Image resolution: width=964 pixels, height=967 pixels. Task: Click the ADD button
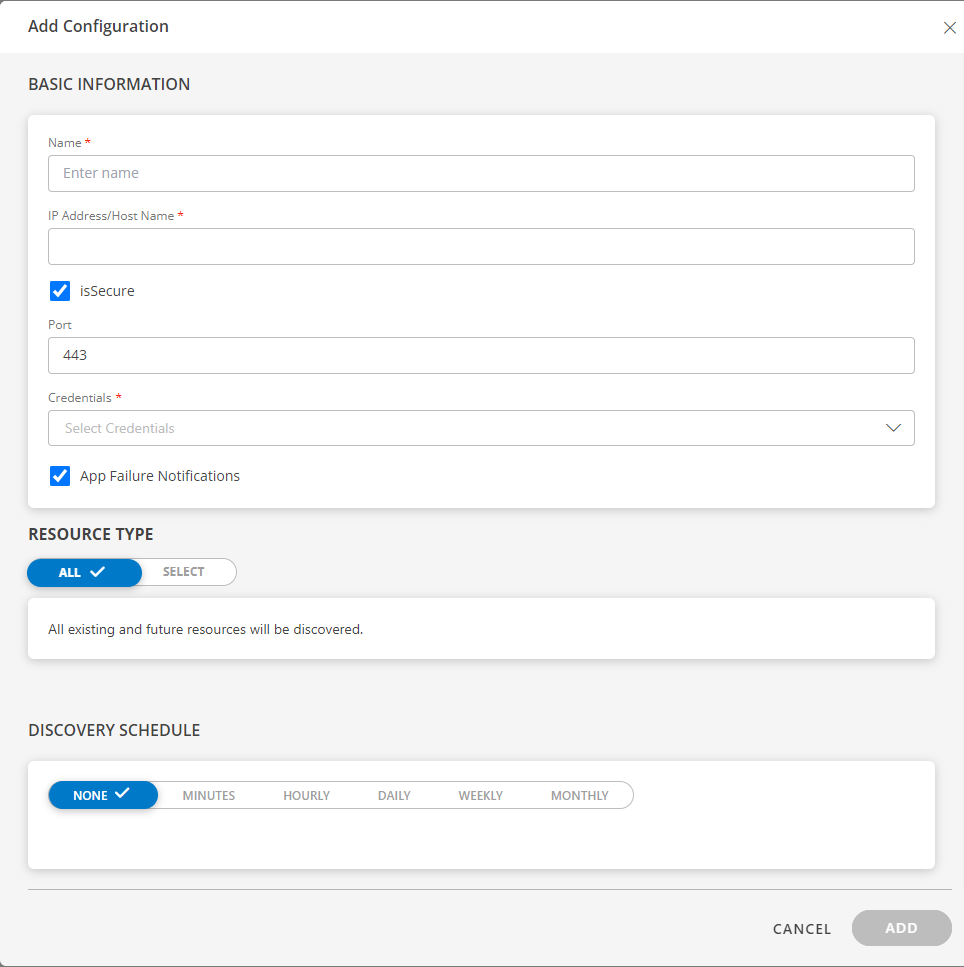coord(902,928)
